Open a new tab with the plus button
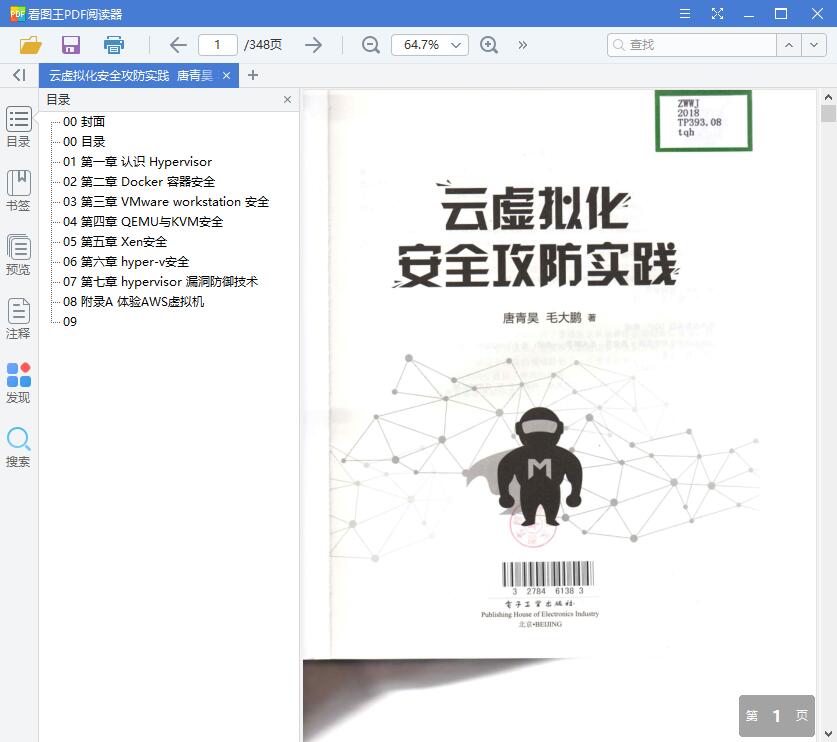This screenshot has width=837, height=742. (253, 75)
